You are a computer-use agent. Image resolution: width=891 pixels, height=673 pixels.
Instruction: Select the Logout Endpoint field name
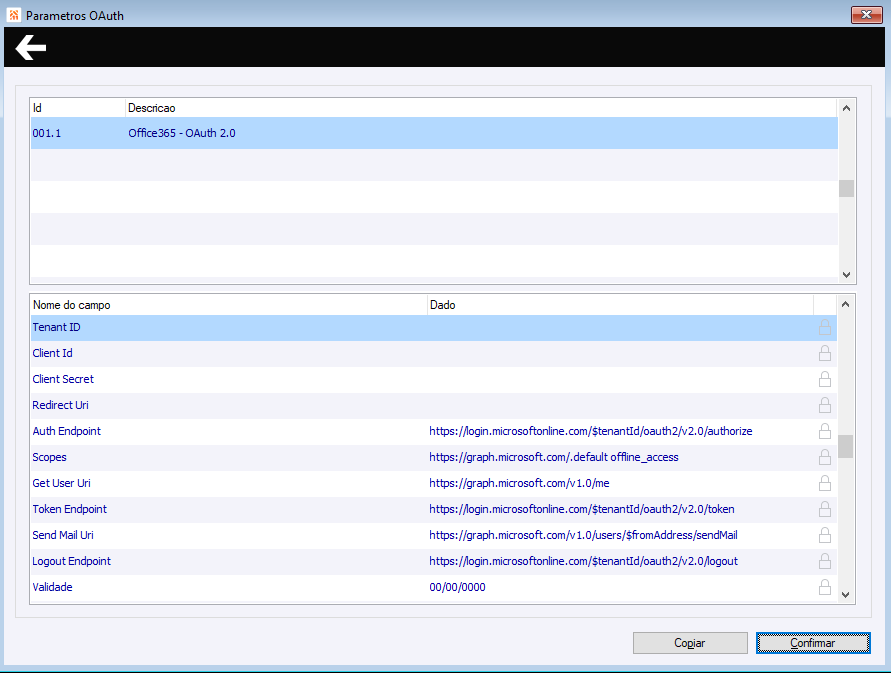tap(72, 561)
